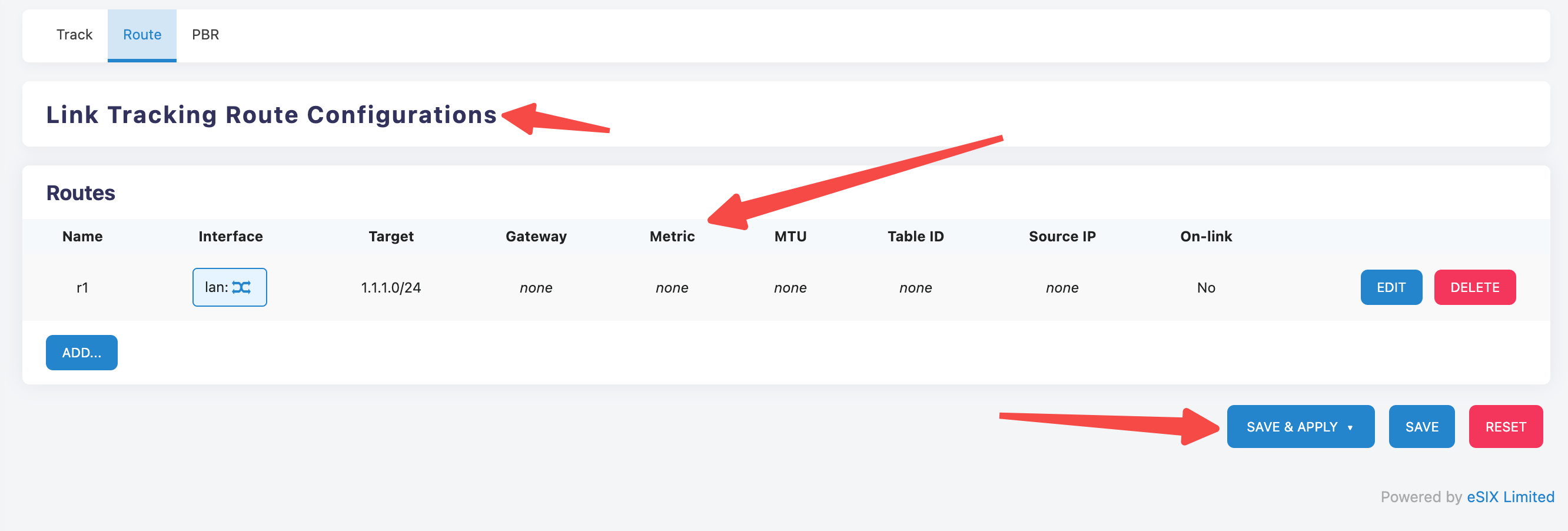Click the lan interface shuffle icon
Viewport: 1568px width, 531px height.
241,287
